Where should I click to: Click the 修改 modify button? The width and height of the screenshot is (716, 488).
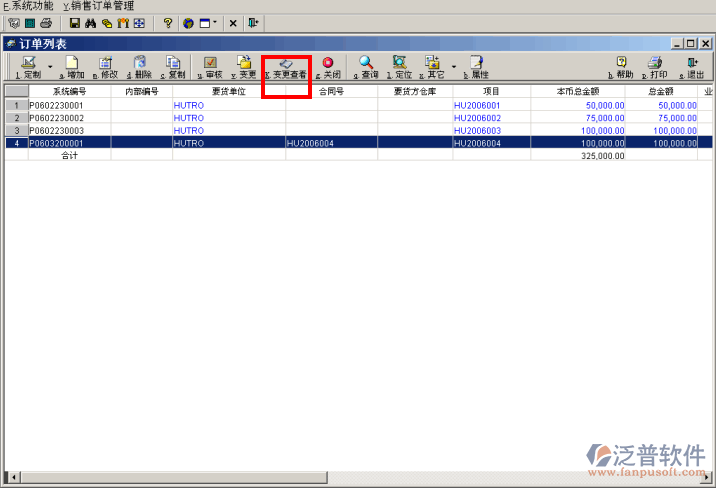tap(105, 68)
